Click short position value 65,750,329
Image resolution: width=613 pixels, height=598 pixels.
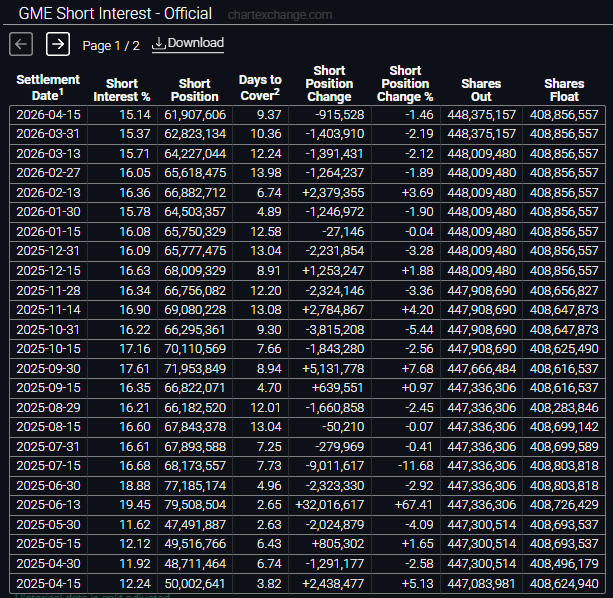(x=195, y=232)
